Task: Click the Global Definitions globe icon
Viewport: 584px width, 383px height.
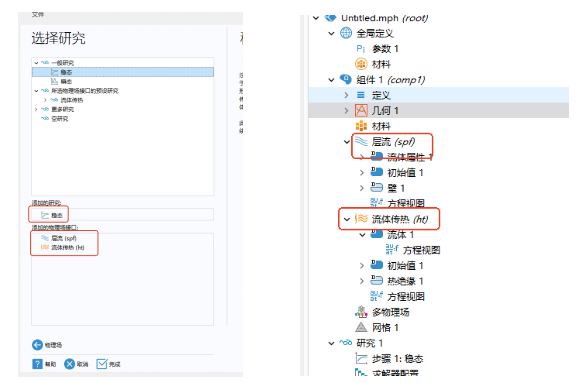Action: tap(346, 33)
